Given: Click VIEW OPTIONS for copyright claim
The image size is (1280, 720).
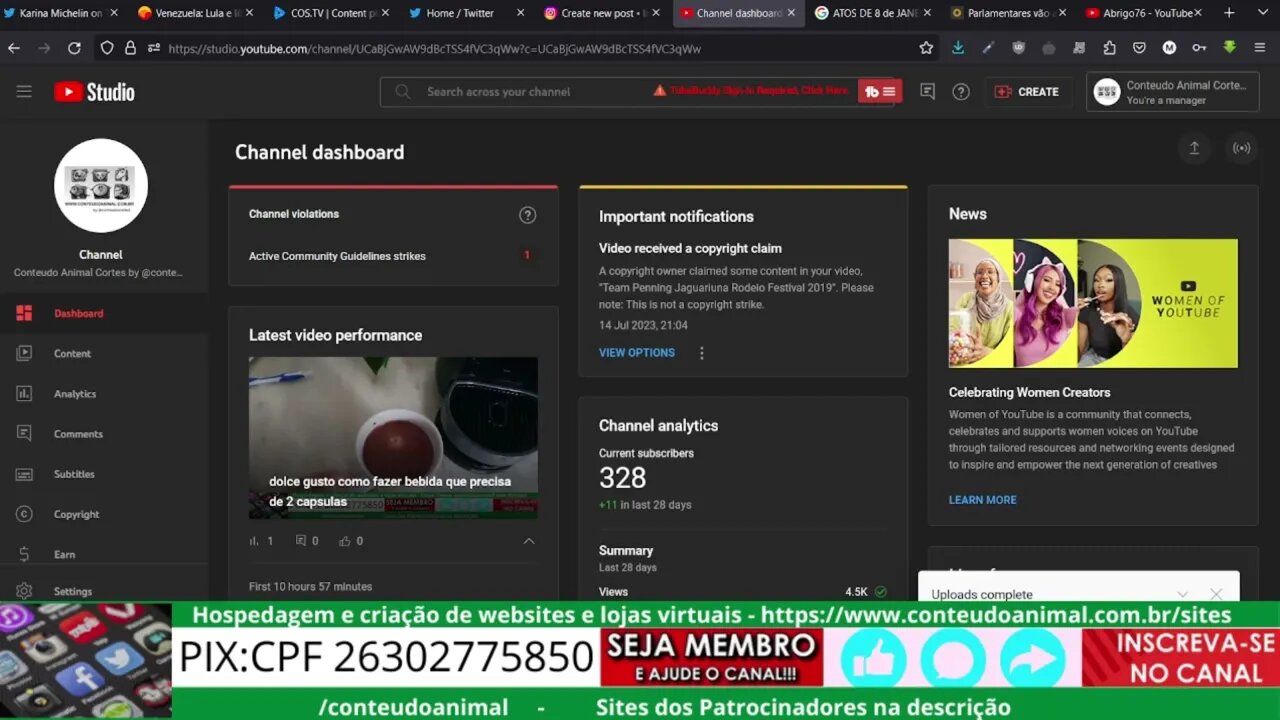Looking at the screenshot, I should tap(637, 353).
